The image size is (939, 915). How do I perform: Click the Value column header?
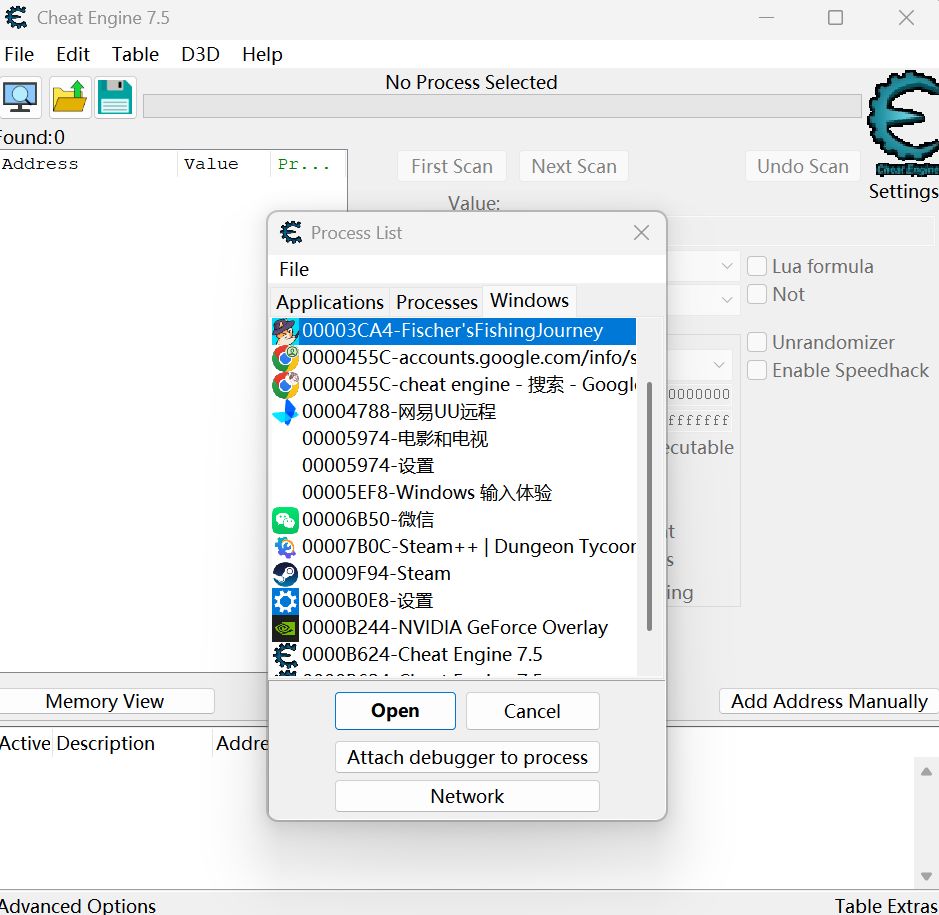(x=224, y=164)
